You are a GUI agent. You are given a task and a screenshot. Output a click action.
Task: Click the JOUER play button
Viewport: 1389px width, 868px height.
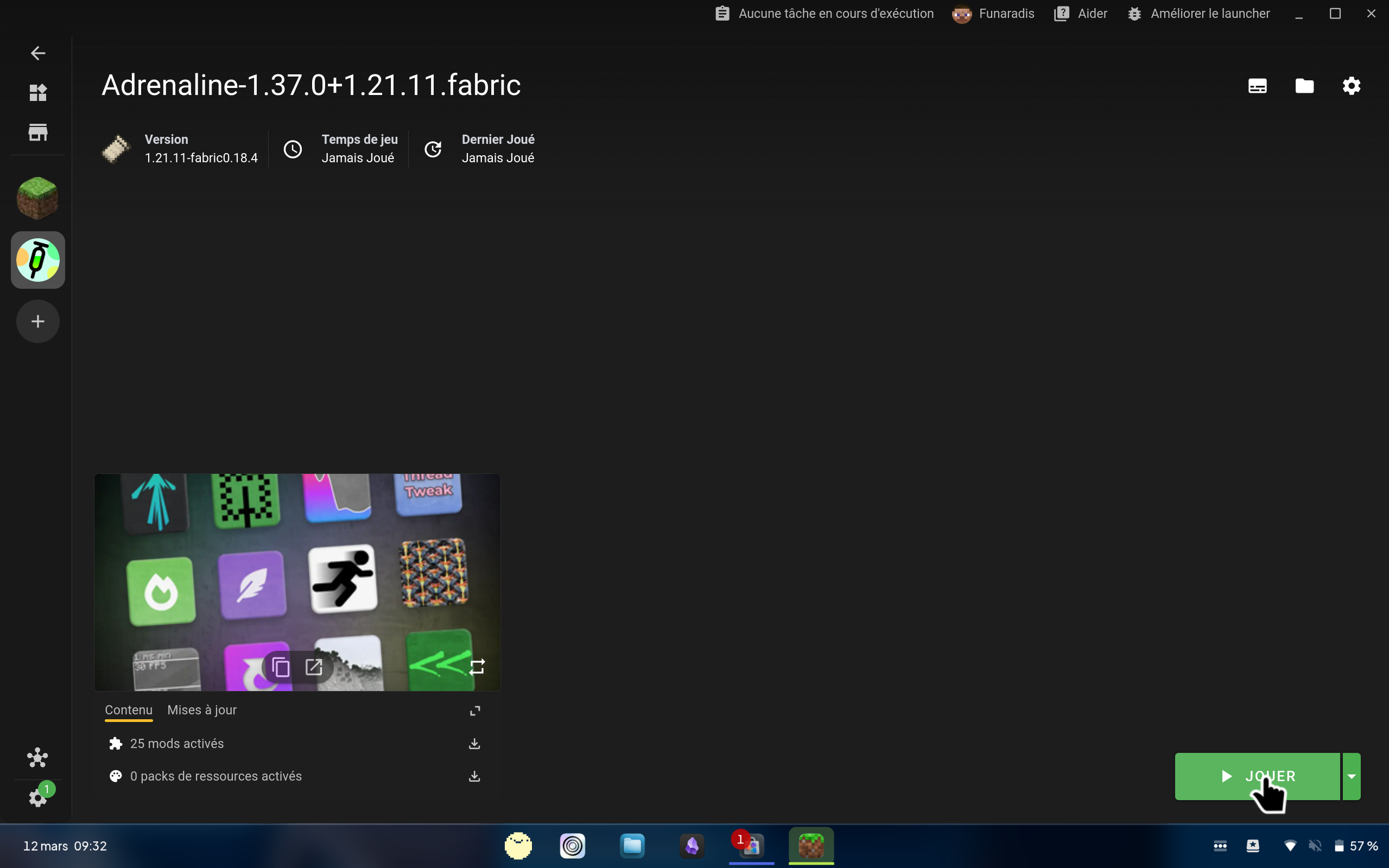click(1257, 776)
